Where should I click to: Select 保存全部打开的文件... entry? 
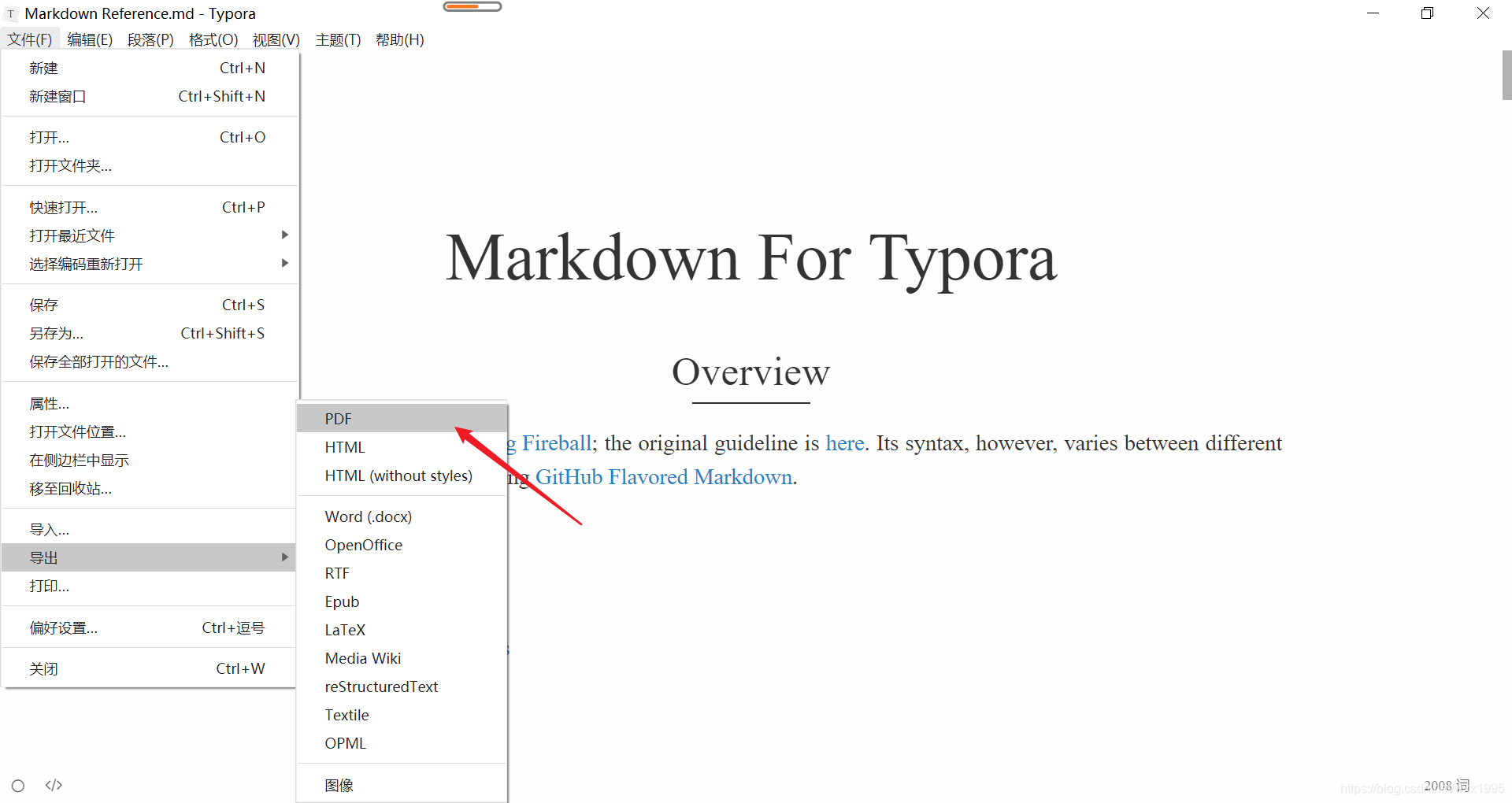(150, 362)
